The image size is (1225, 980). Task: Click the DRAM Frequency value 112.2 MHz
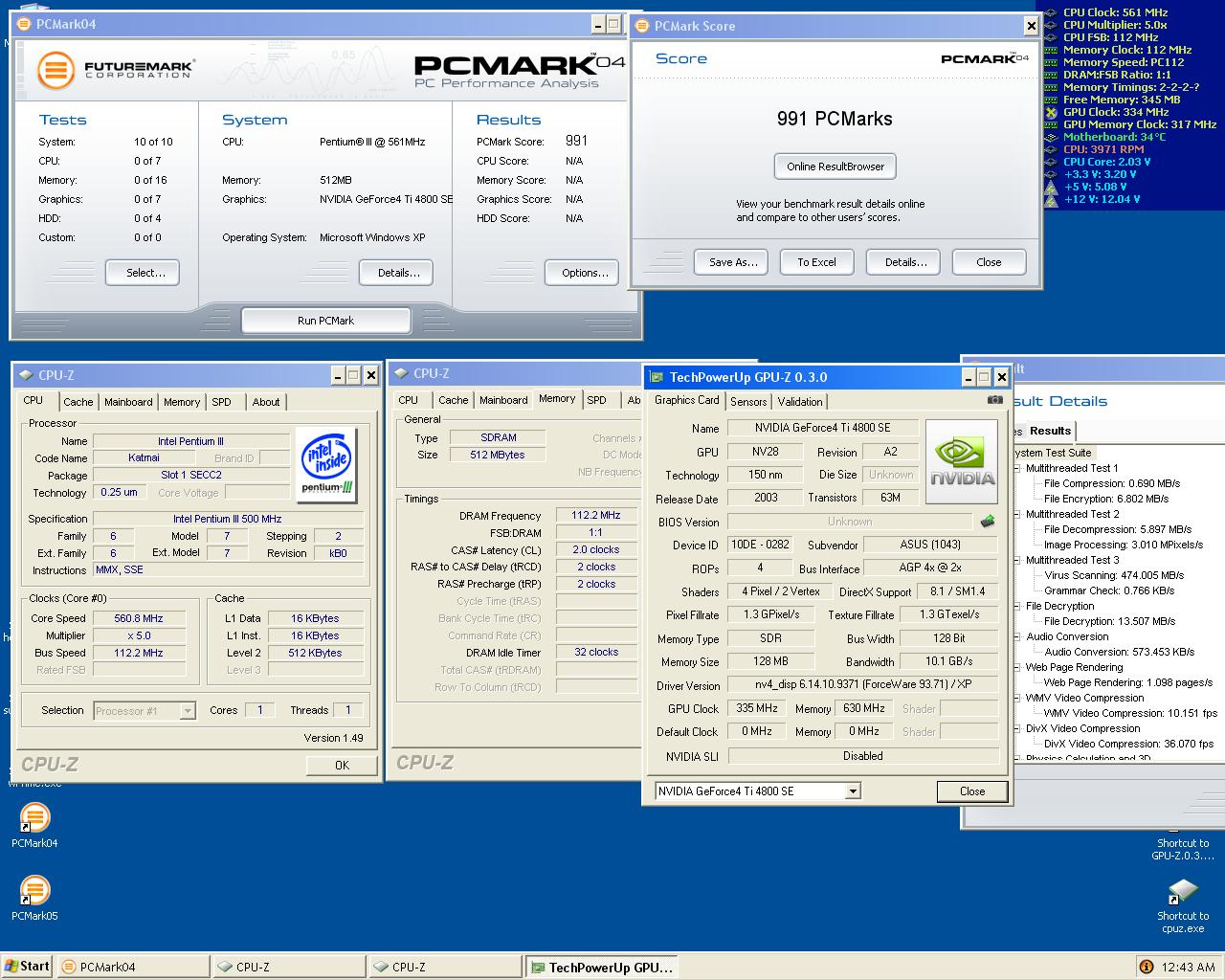click(x=596, y=515)
